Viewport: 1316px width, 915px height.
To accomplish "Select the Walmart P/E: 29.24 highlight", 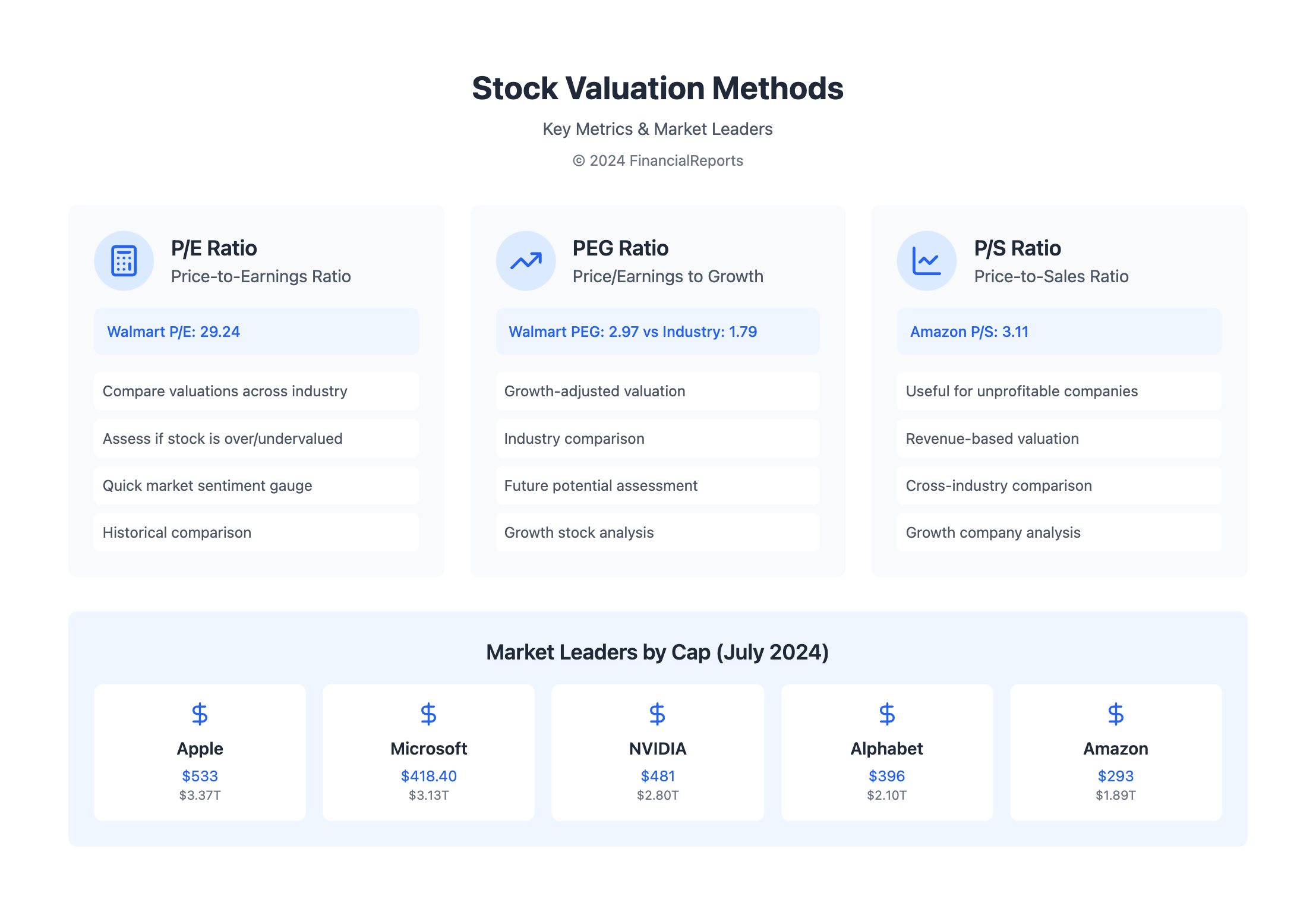I will coord(256,332).
